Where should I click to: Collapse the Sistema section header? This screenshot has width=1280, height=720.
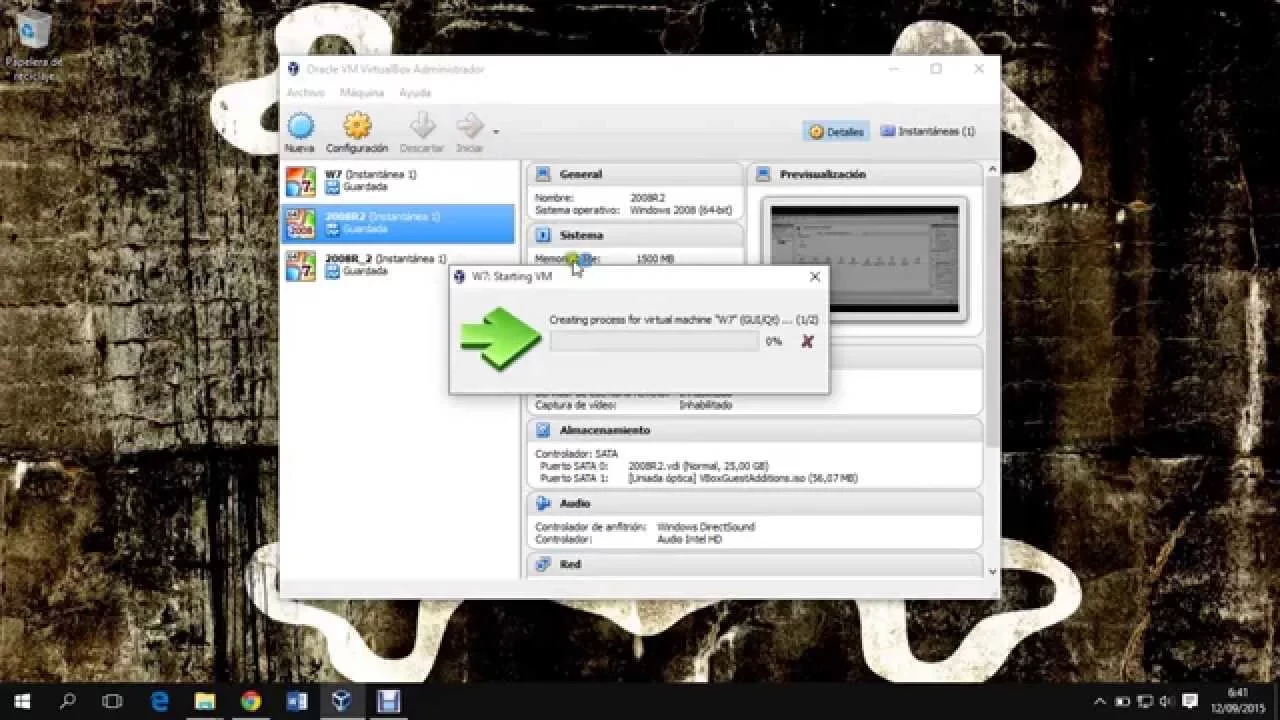[636, 235]
